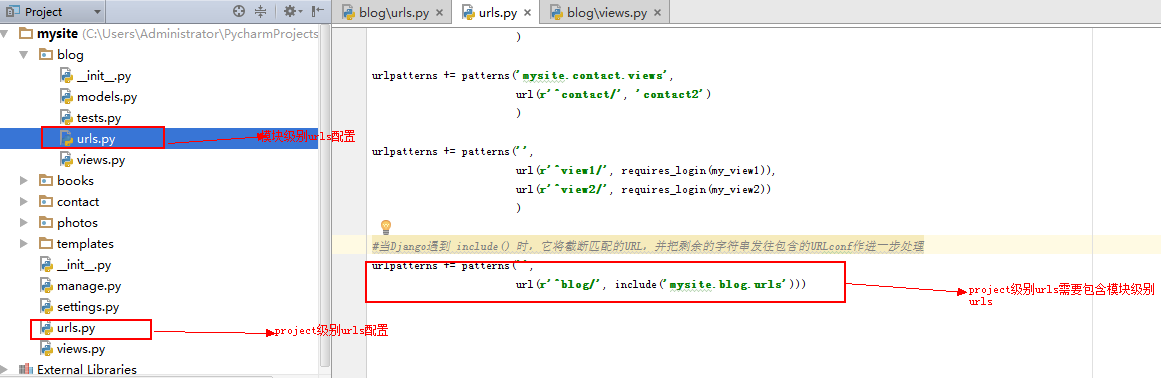Viewport: 1161px width, 378px height.
Task: Click the Scroll from Source target icon
Action: [x=238, y=11]
